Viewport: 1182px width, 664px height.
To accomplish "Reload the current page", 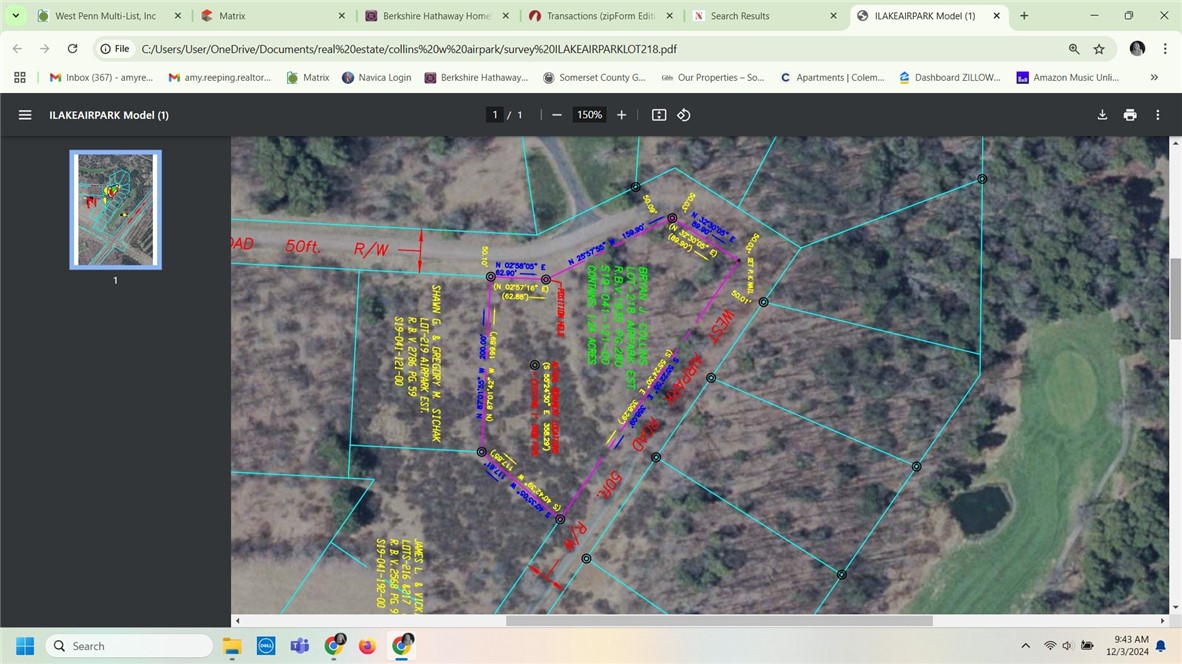I will (x=72, y=49).
